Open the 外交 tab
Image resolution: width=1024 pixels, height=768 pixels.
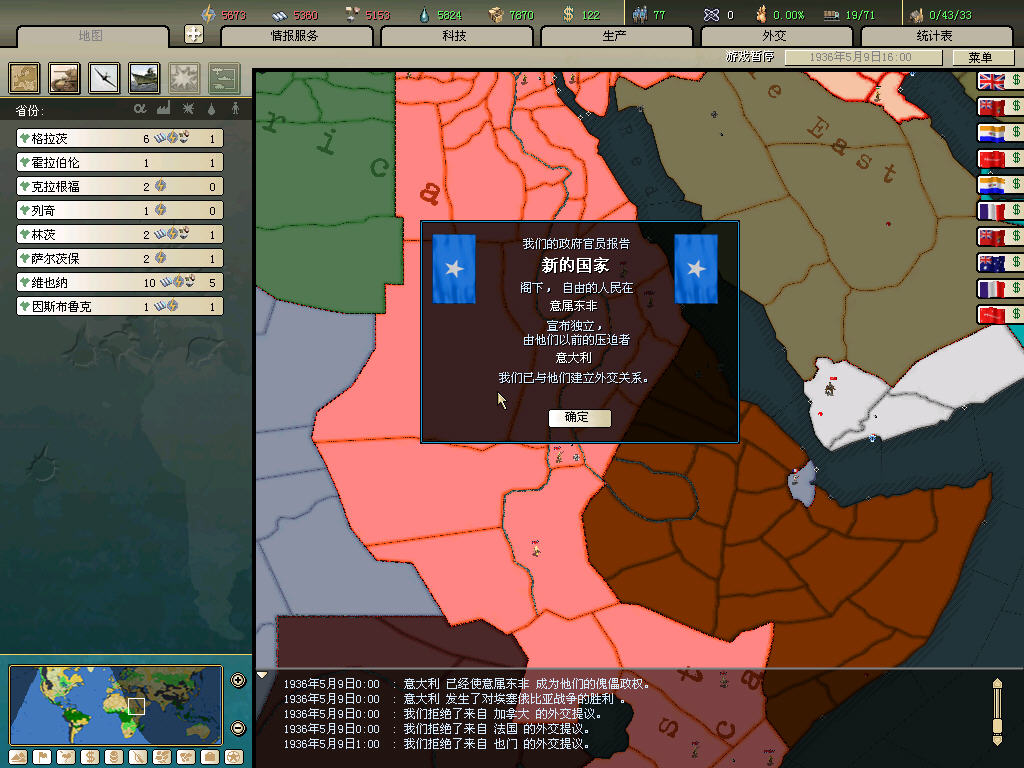tap(774, 36)
